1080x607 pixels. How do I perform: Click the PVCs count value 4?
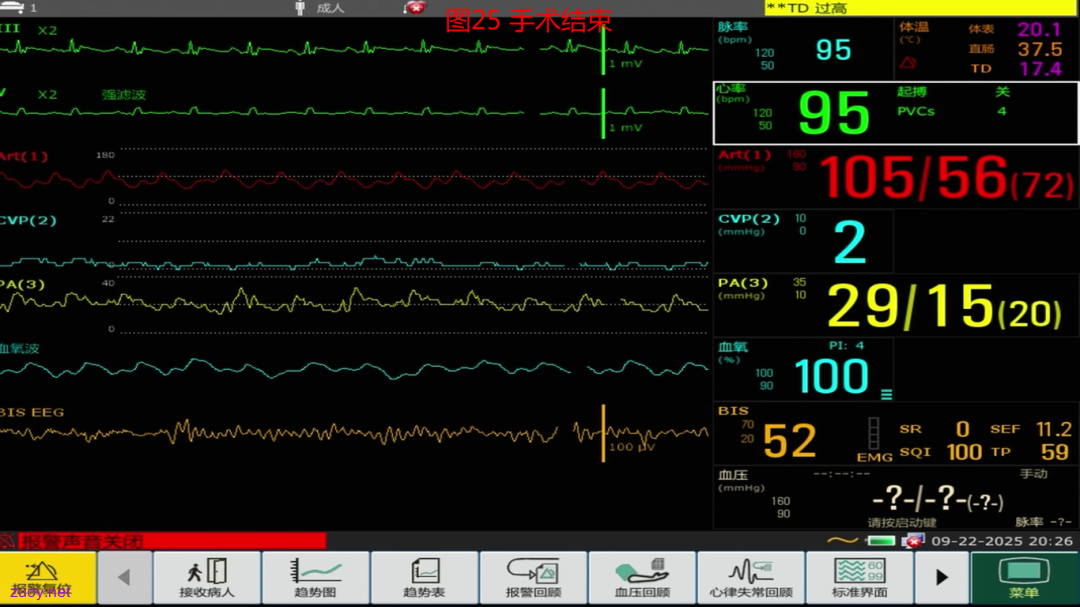coord(1002,111)
